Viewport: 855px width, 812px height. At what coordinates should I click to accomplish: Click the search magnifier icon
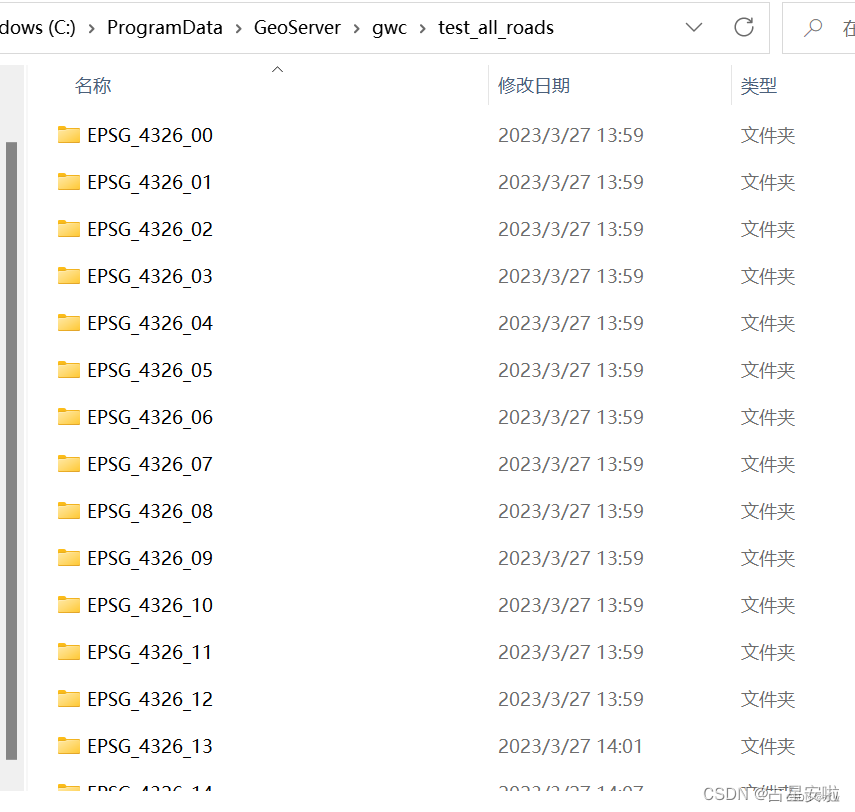pyautogui.click(x=812, y=27)
